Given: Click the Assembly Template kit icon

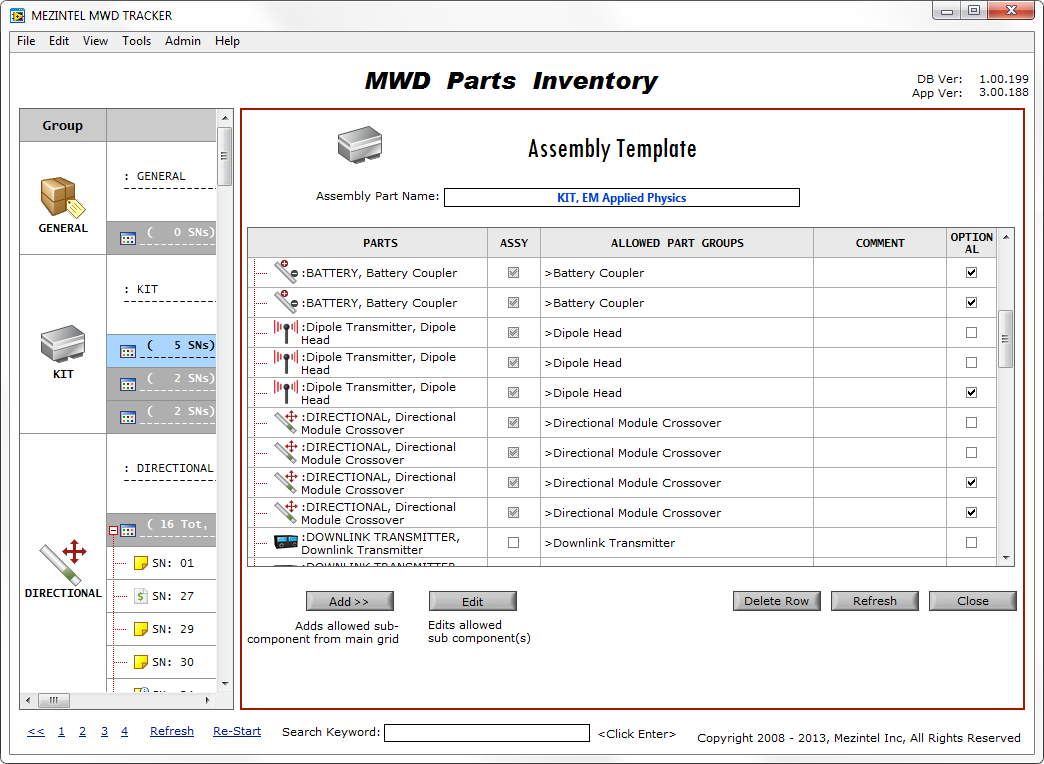Looking at the screenshot, I should point(360,145).
